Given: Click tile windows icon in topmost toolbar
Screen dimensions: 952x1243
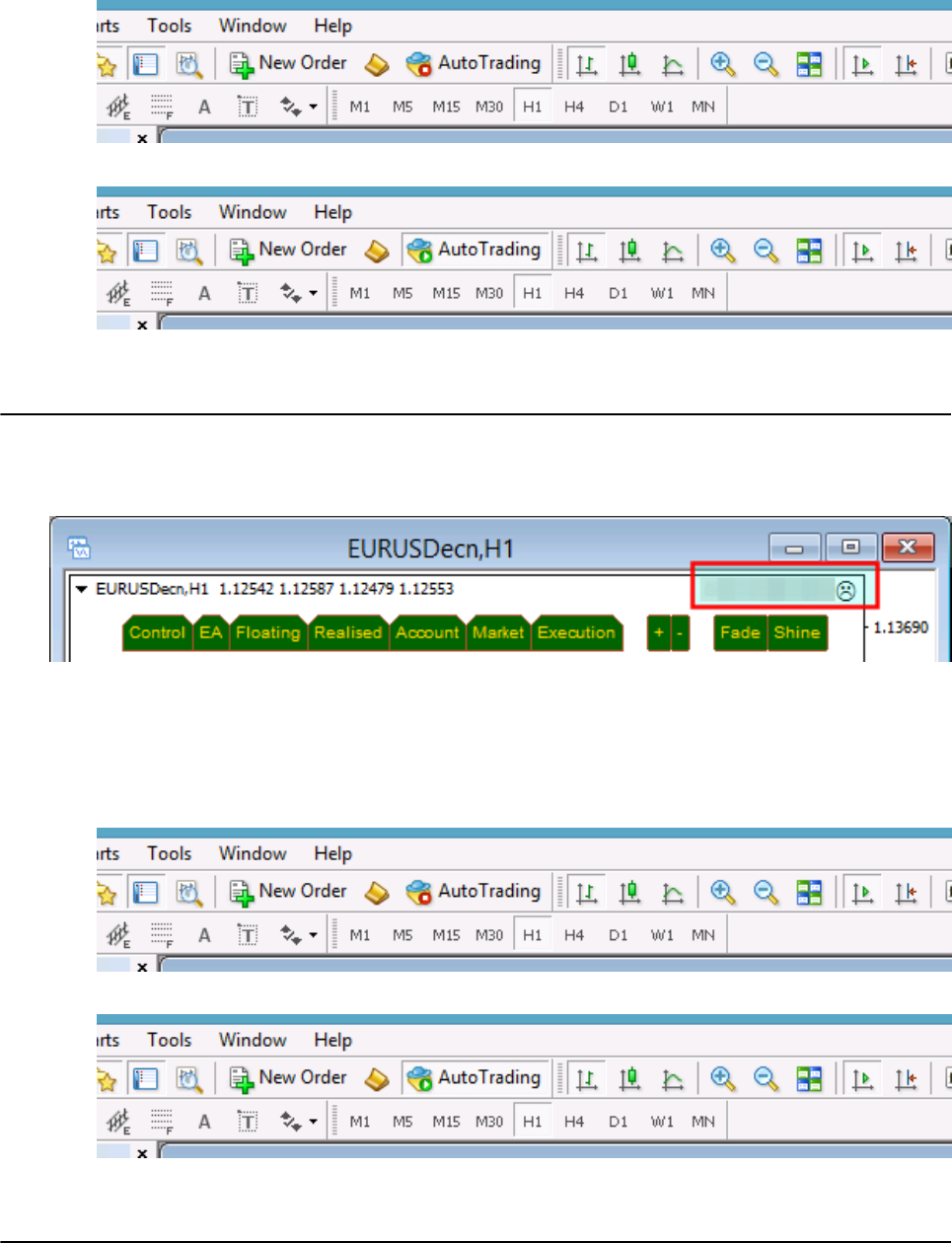Looking at the screenshot, I should coord(809,65).
